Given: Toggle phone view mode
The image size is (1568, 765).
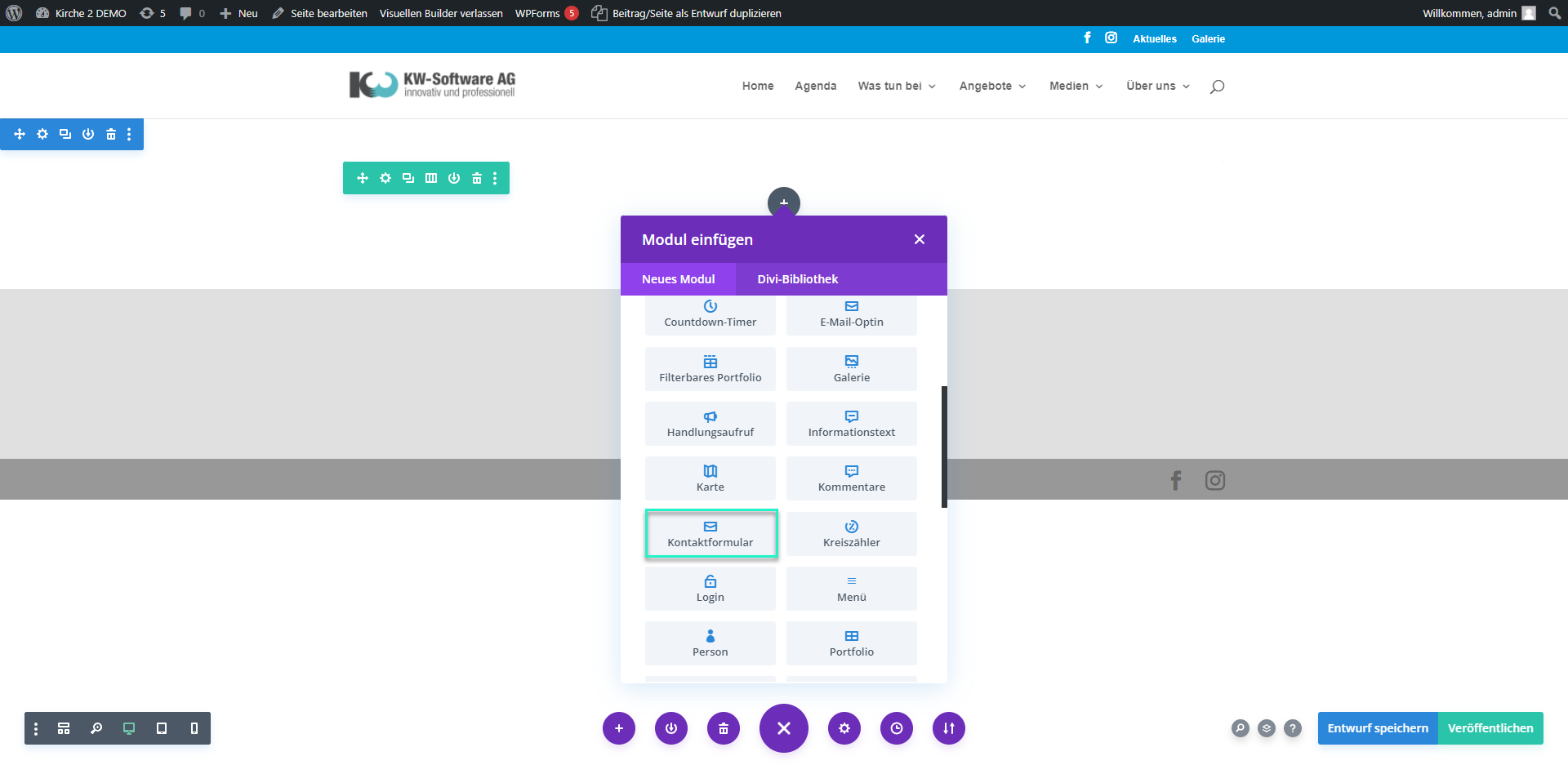Looking at the screenshot, I should (x=194, y=728).
